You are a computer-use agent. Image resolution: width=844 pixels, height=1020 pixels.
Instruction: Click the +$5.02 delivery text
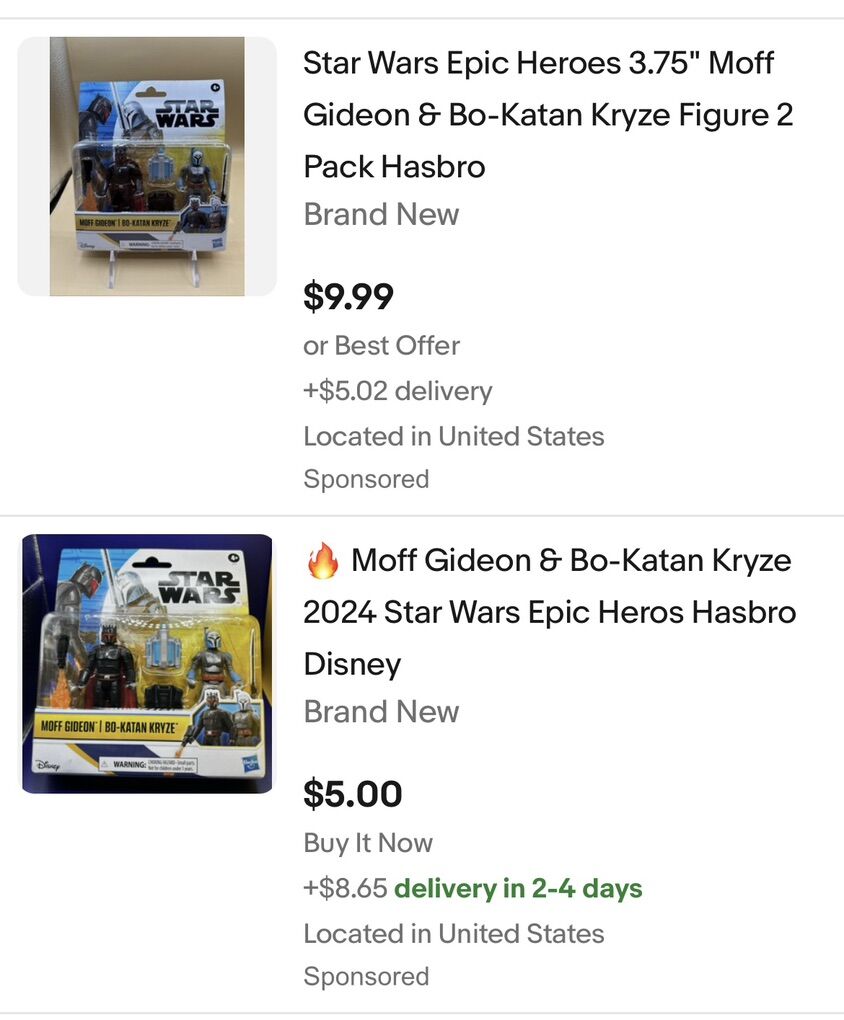pos(397,391)
